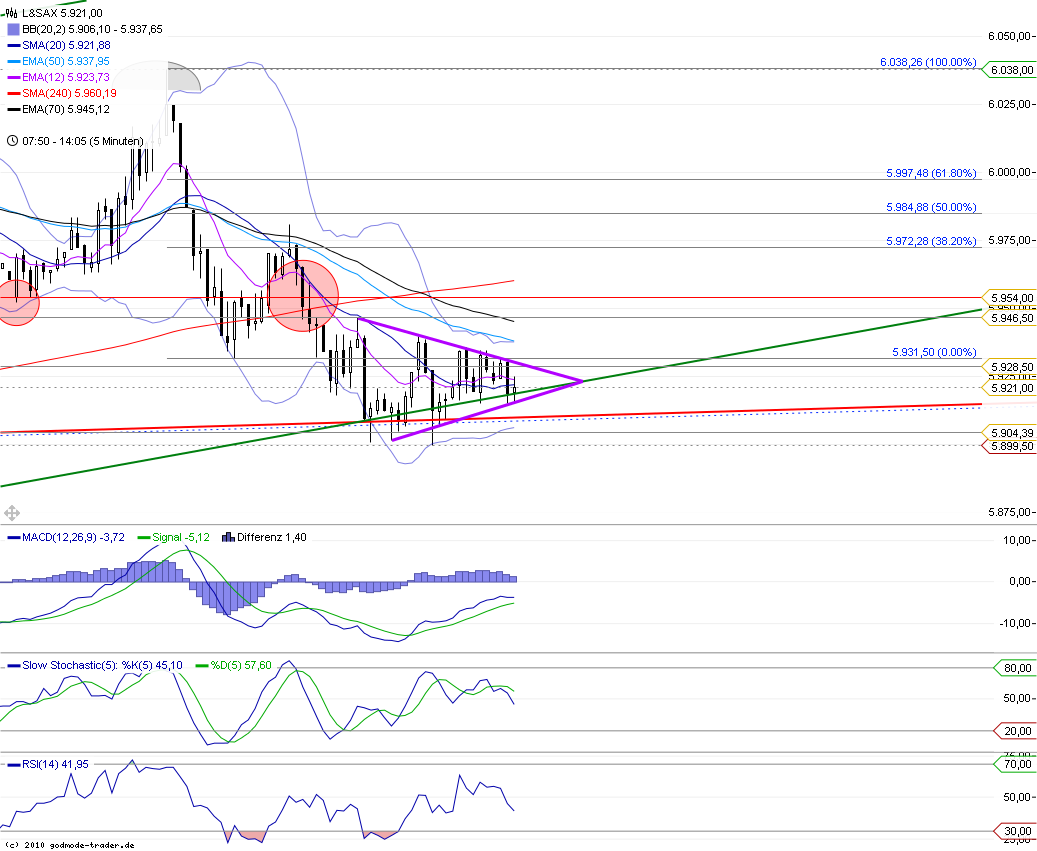Image resolution: width=1037 pixels, height=851 pixels.
Task: Click the candlestick chart icon beside L&SAX
Action: tap(9, 14)
